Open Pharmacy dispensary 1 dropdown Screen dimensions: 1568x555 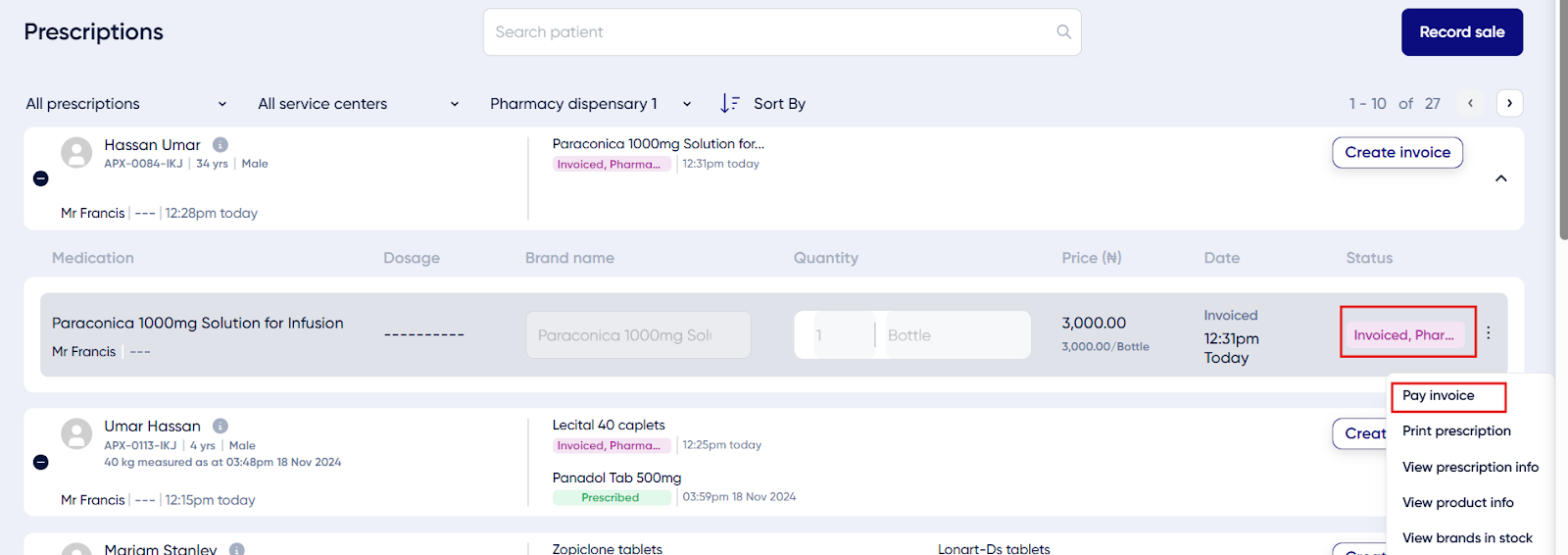[590, 104]
